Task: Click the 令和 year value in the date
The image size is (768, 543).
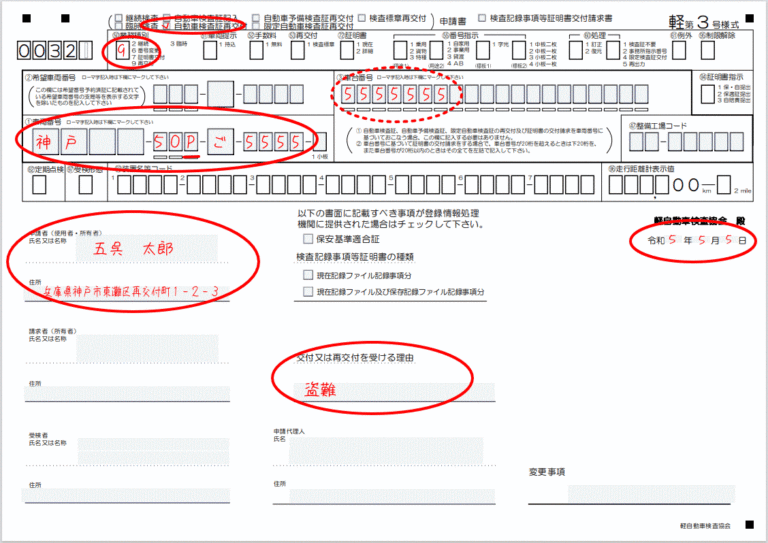Action: tap(672, 239)
